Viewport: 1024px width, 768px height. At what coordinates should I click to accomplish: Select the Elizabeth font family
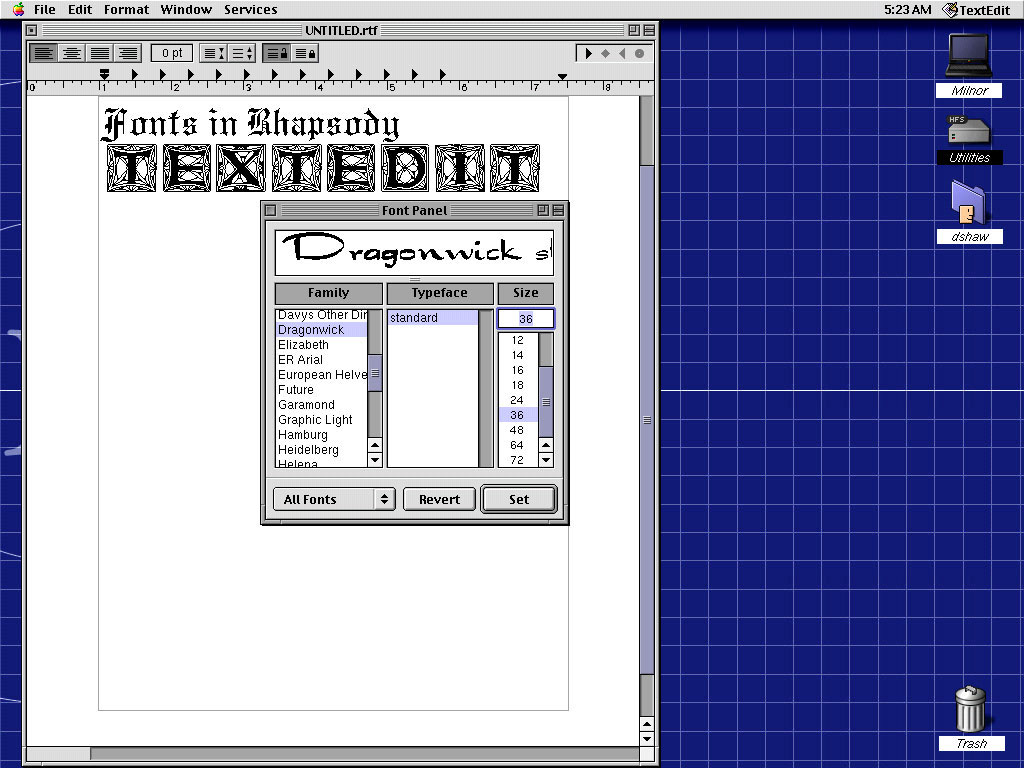point(321,345)
